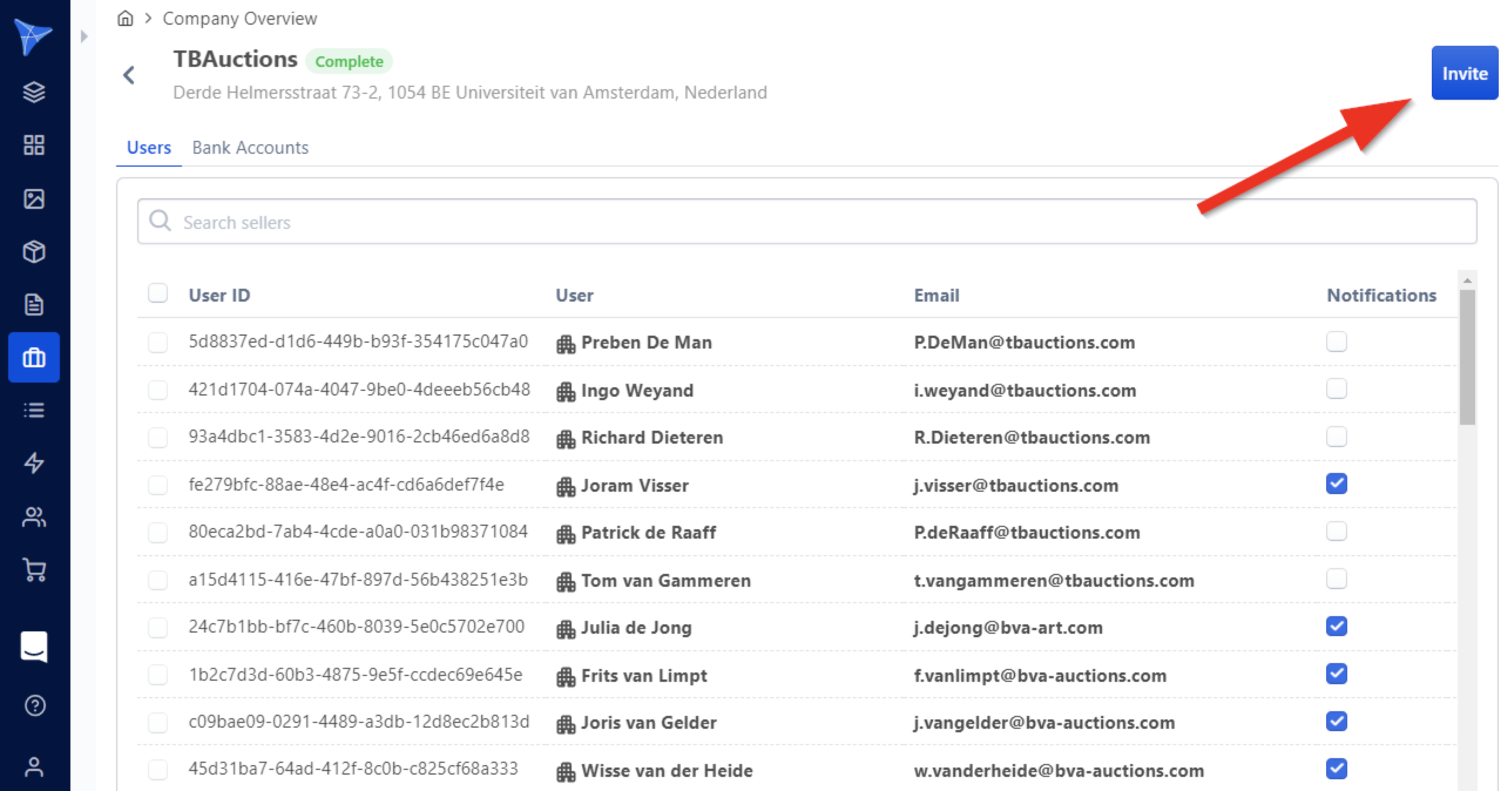This screenshot has width=1512, height=791.
Task: Check the select-all checkbox in table header
Action: (x=157, y=293)
